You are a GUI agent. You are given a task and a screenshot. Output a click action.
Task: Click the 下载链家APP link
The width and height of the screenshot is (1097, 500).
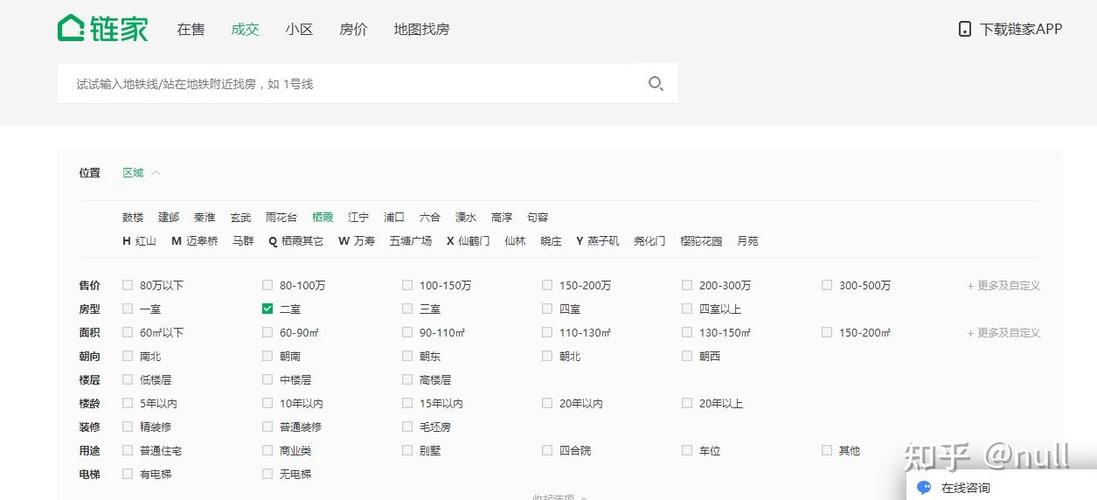pos(1021,29)
